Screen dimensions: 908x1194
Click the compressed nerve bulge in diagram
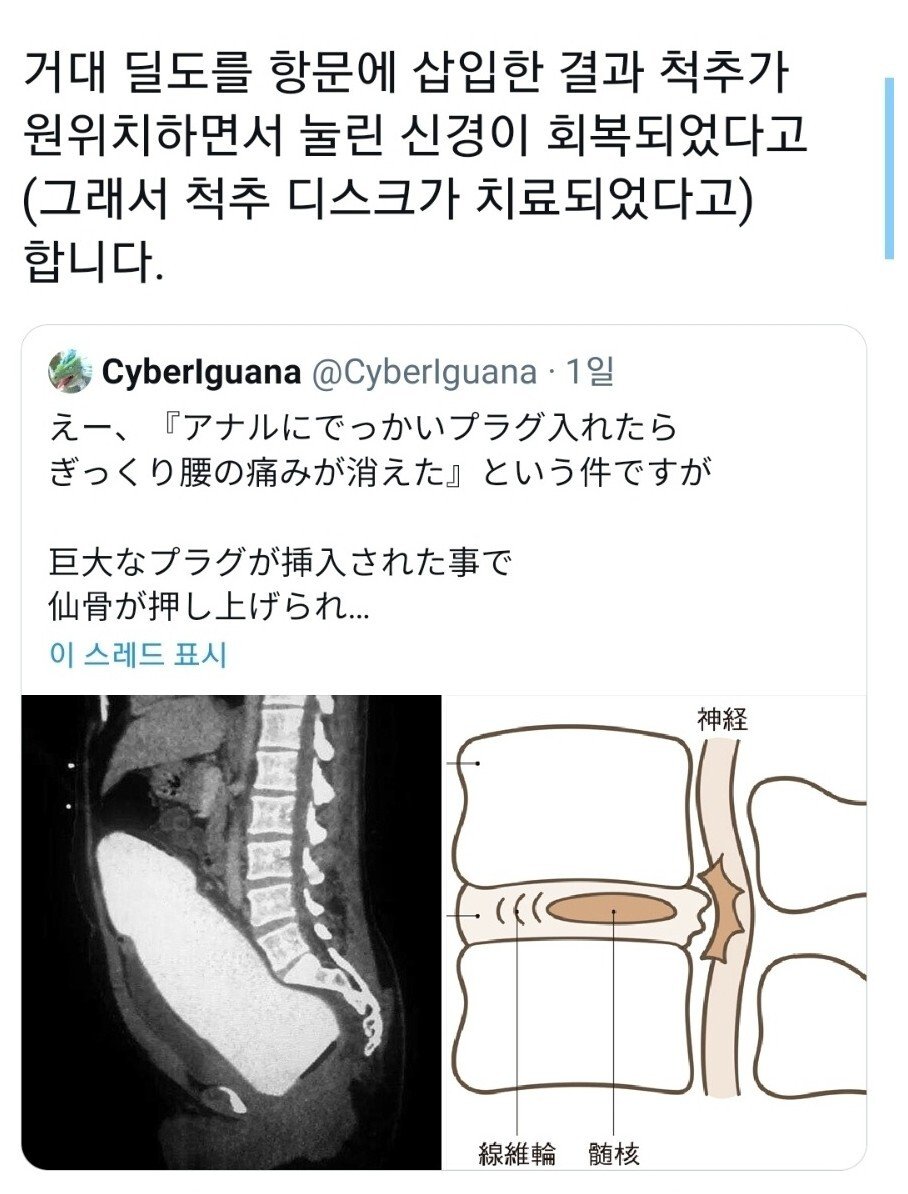pos(721,905)
